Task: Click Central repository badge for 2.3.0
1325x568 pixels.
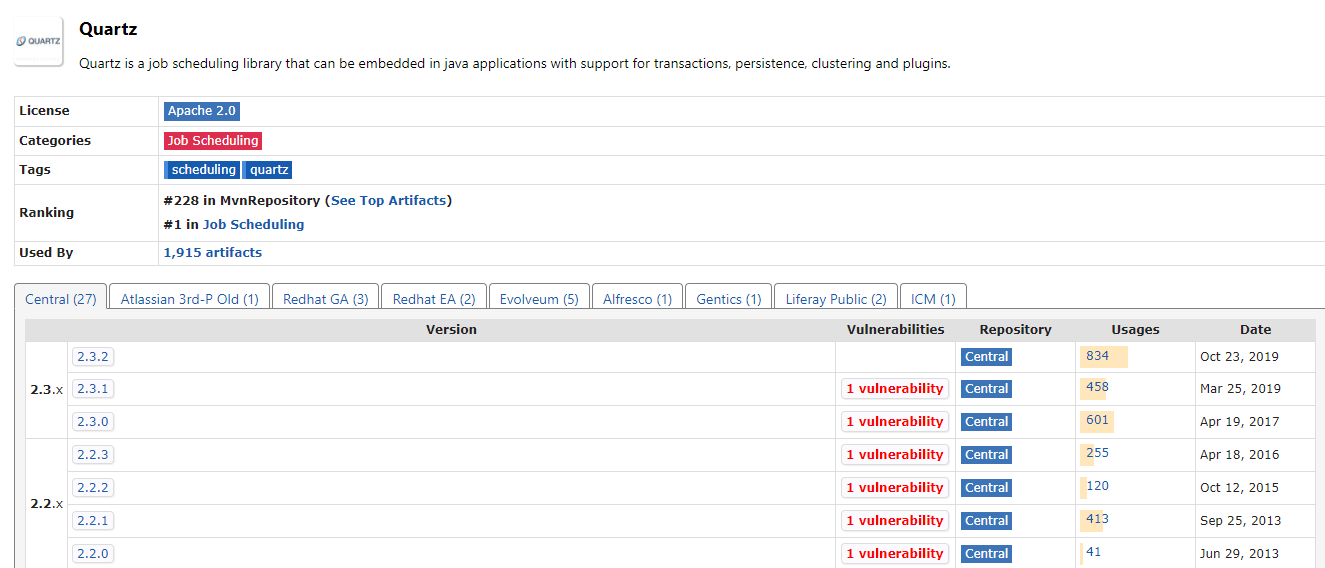Action: pos(986,422)
